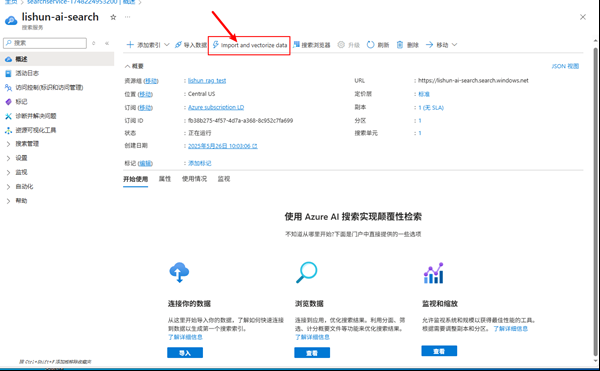Click the 刷新 refresh icon
The height and width of the screenshot is (371, 600).
click(370, 45)
